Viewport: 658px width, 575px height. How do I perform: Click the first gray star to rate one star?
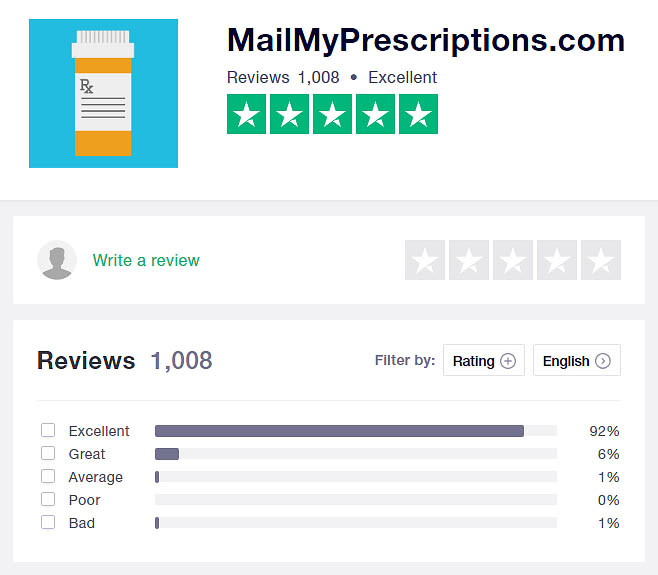pyautogui.click(x=425, y=260)
